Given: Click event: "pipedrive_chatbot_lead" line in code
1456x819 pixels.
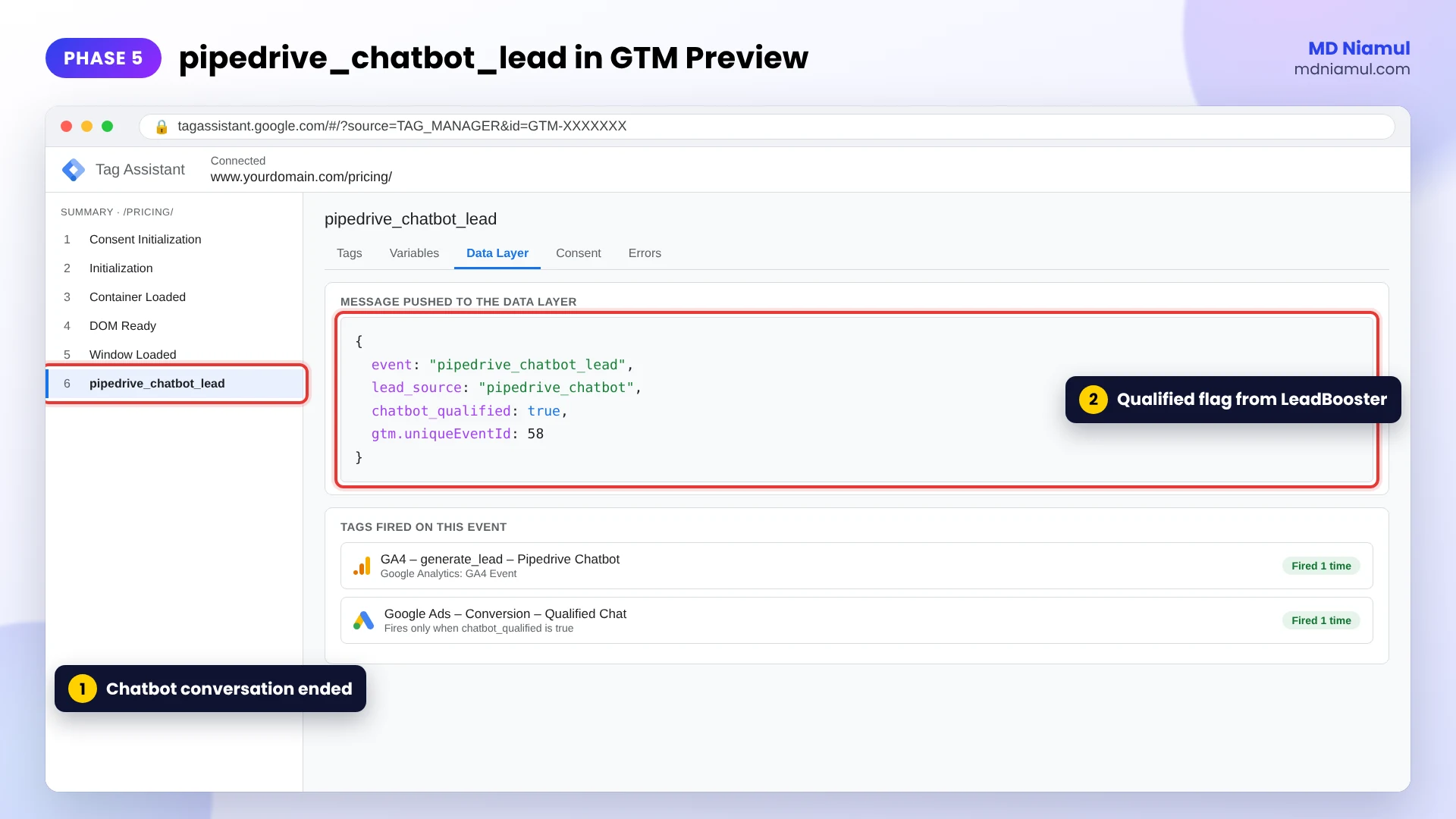Looking at the screenshot, I should point(502,365).
